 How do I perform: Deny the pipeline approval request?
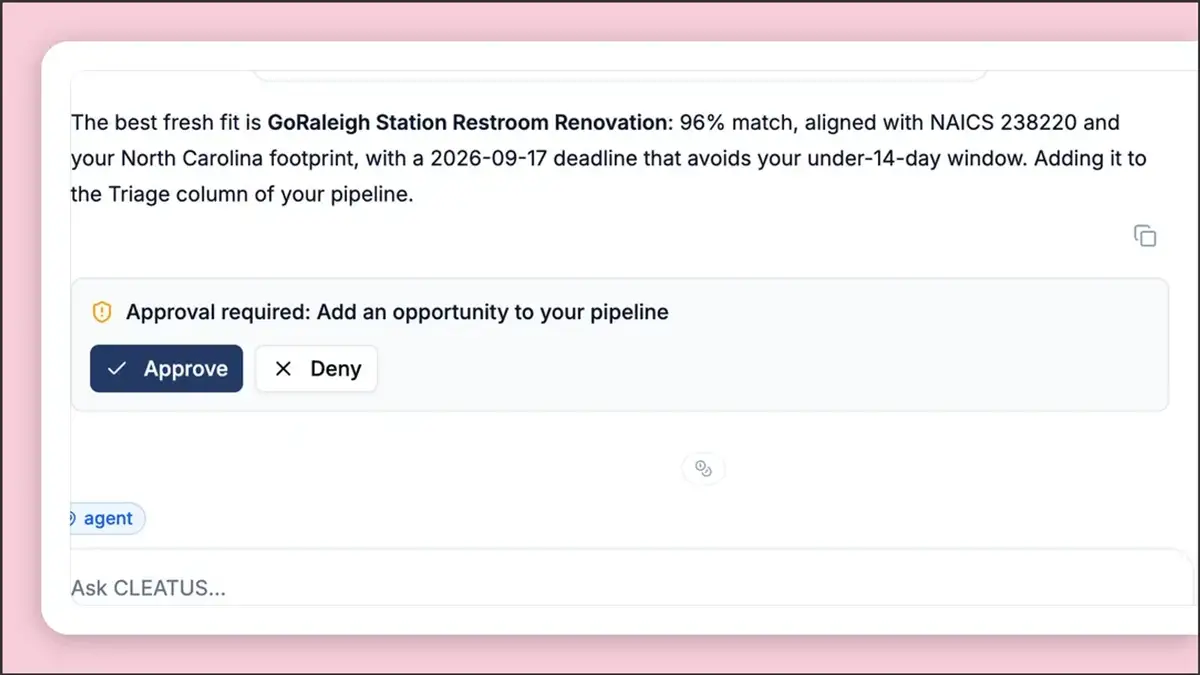[316, 369]
